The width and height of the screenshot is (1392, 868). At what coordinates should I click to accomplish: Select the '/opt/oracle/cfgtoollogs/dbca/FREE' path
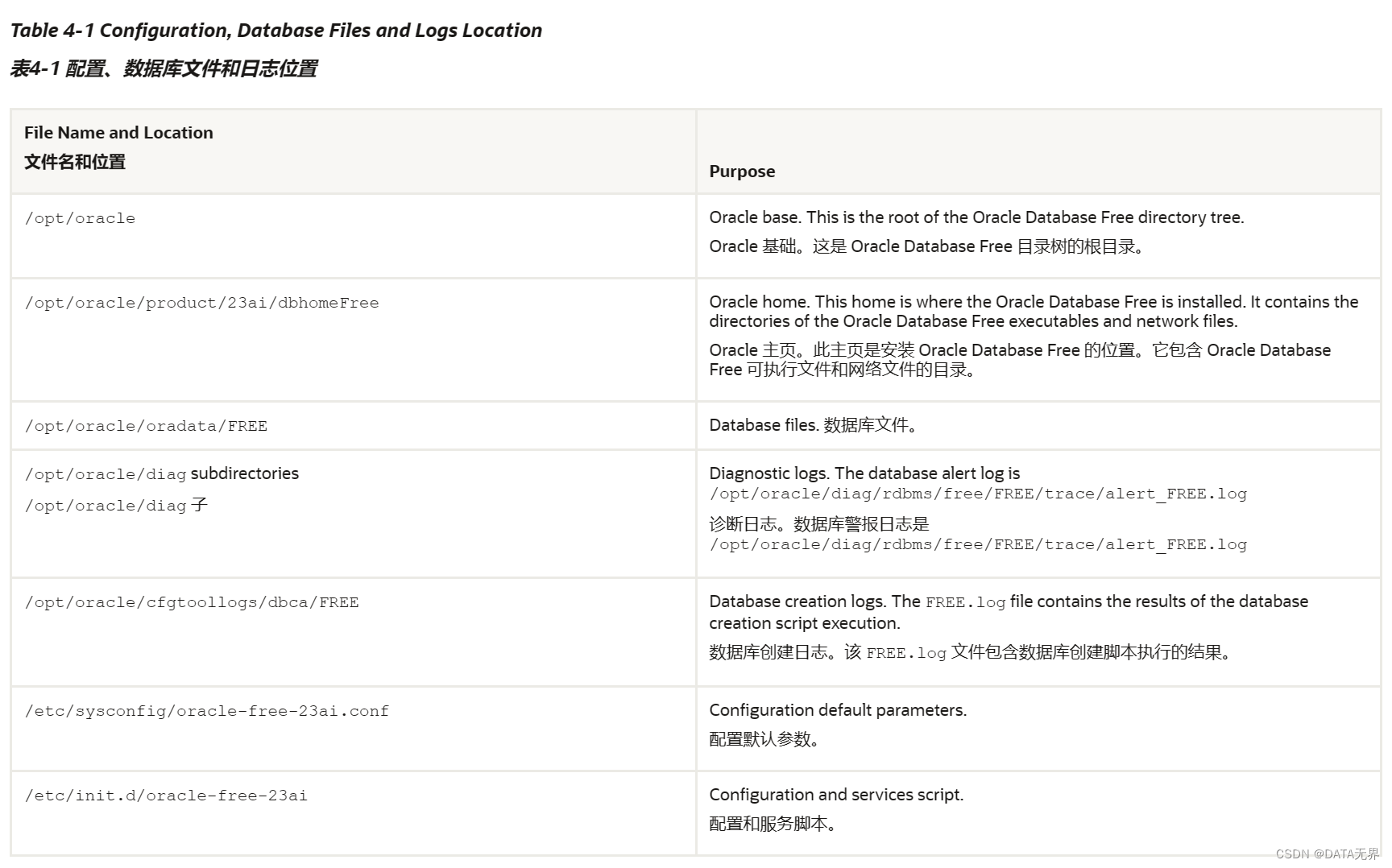tap(192, 602)
